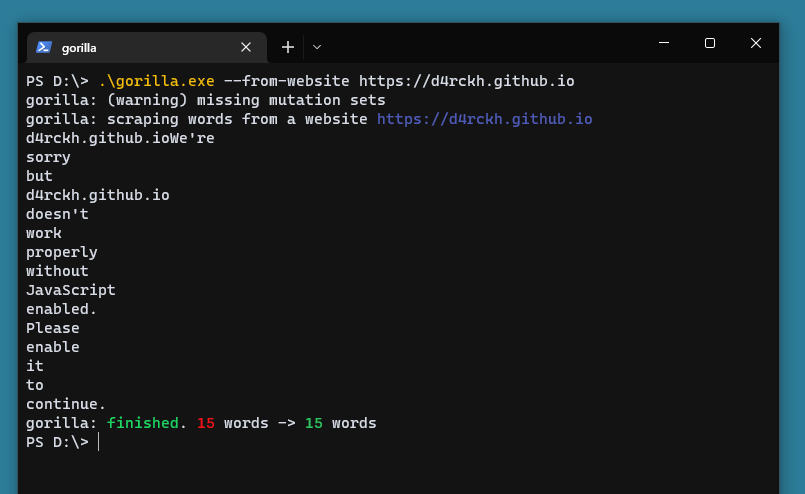The height and width of the screenshot is (494, 805).
Task: Click the red 15 word count
Action: tap(206, 423)
